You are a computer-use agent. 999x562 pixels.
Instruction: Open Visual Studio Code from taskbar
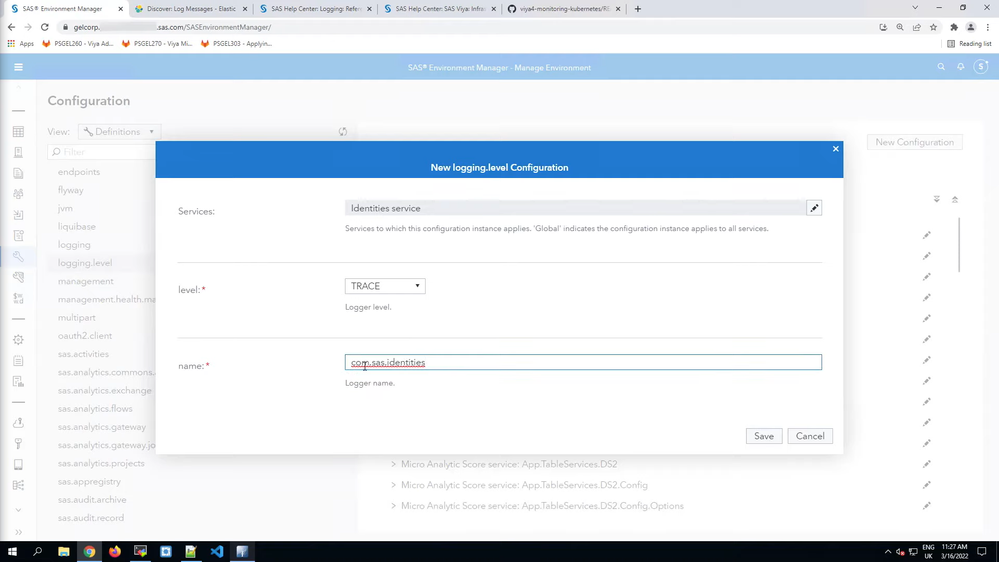(x=217, y=552)
